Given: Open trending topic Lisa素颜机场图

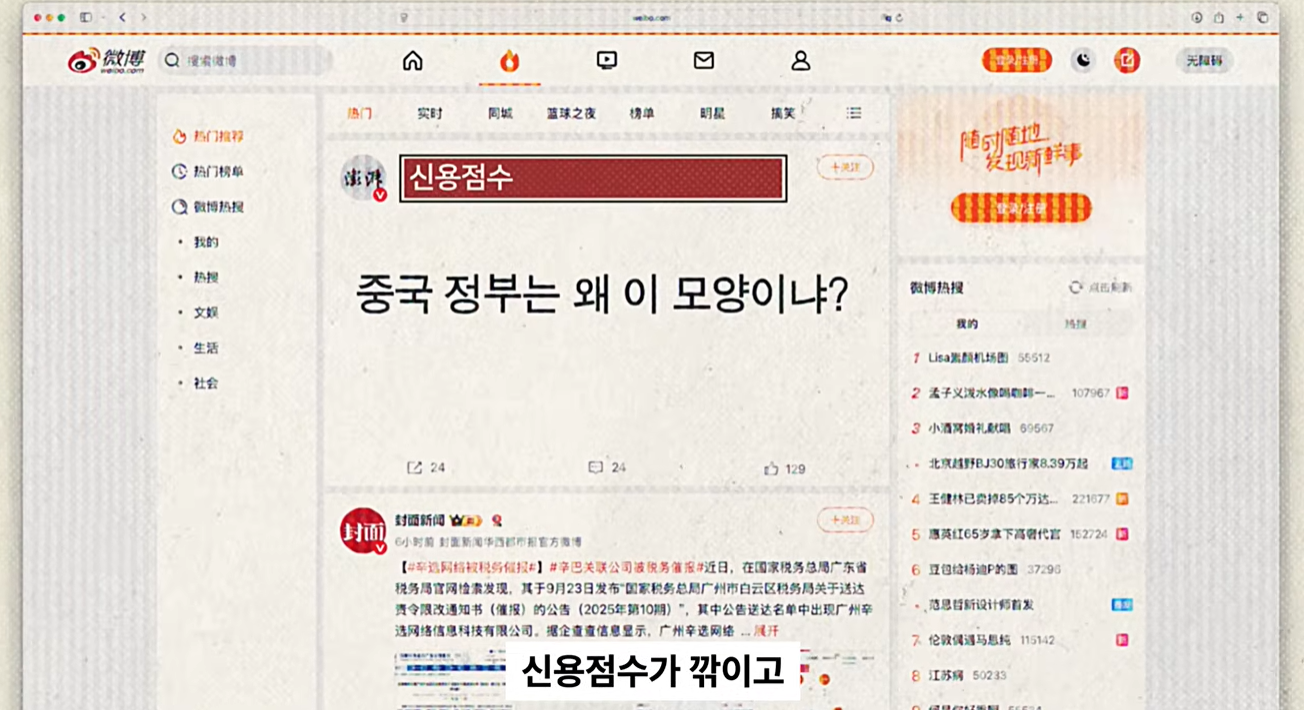Looking at the screenshot, I should pyautogui.click(x=968, y=358).
